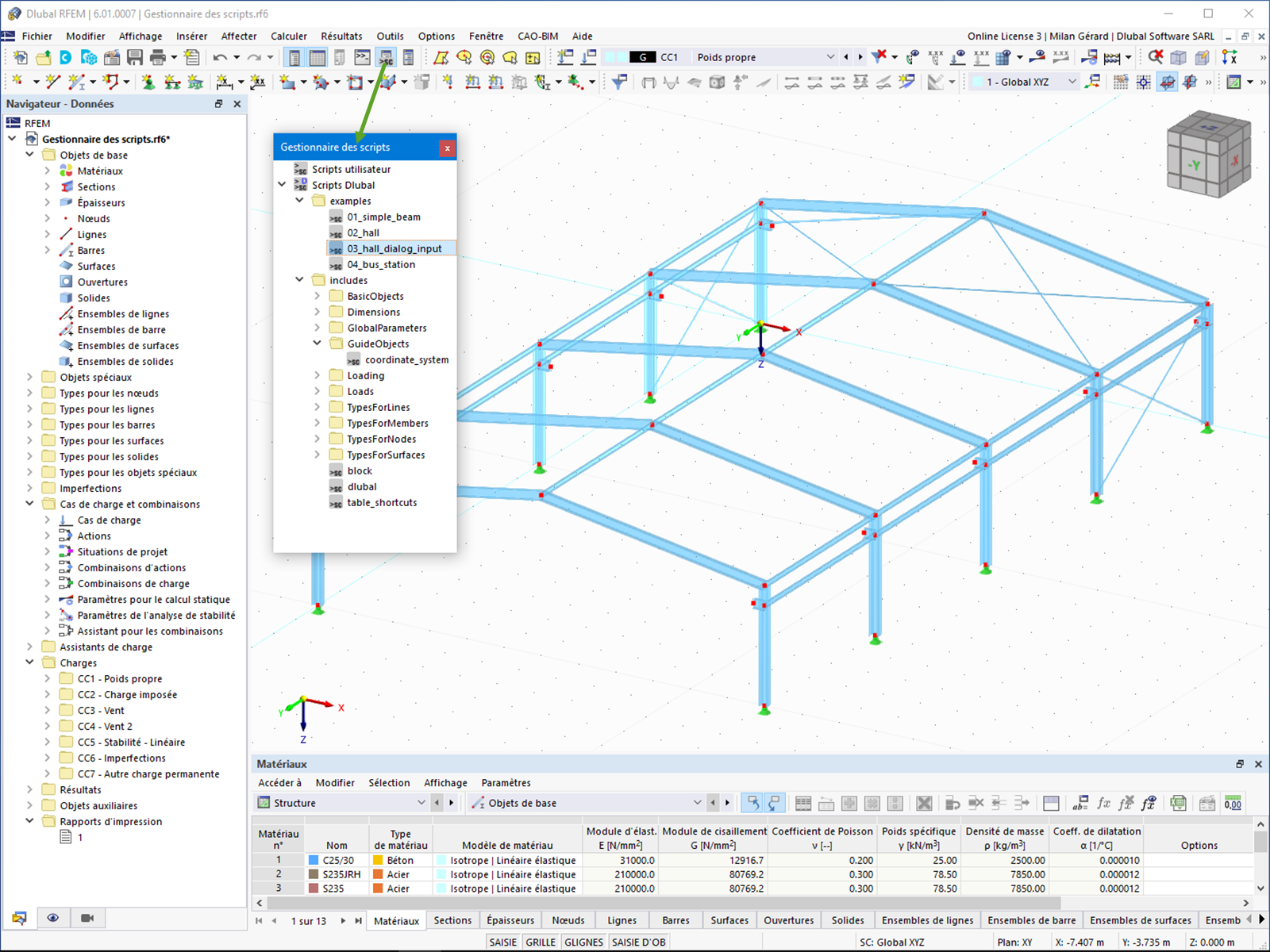The image size is (1270, 952).
Task: Expand the Loading folder in script manager
Action: [x=317, y=375]
